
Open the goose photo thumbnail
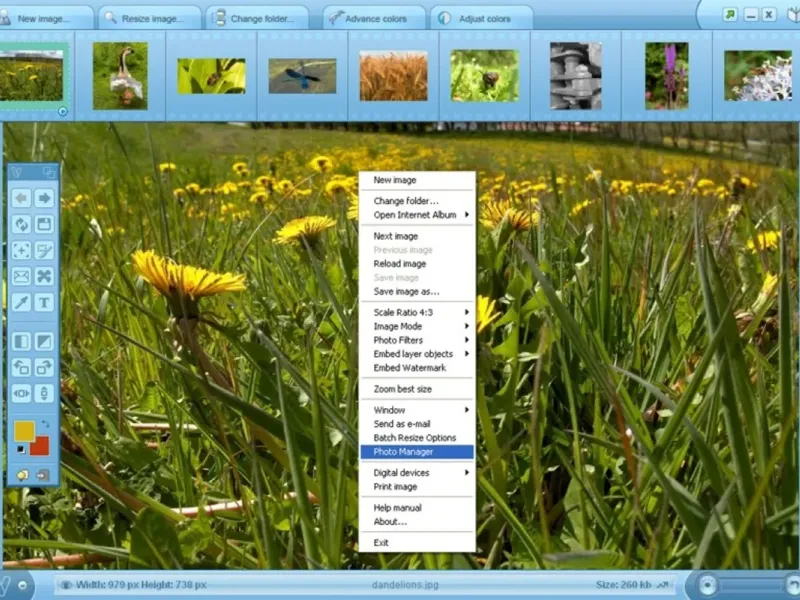coord(120,75)
